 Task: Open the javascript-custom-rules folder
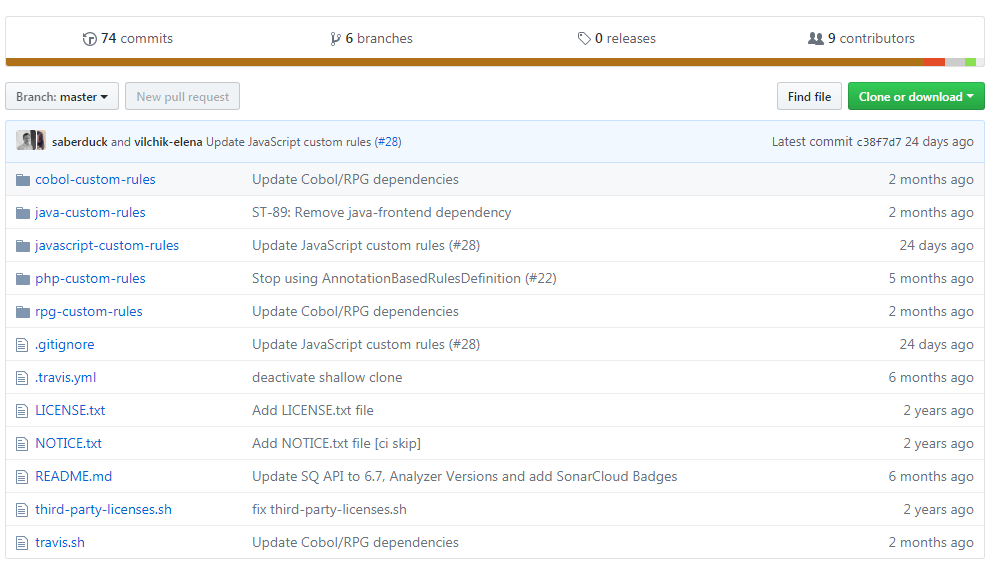pos(107,245)
